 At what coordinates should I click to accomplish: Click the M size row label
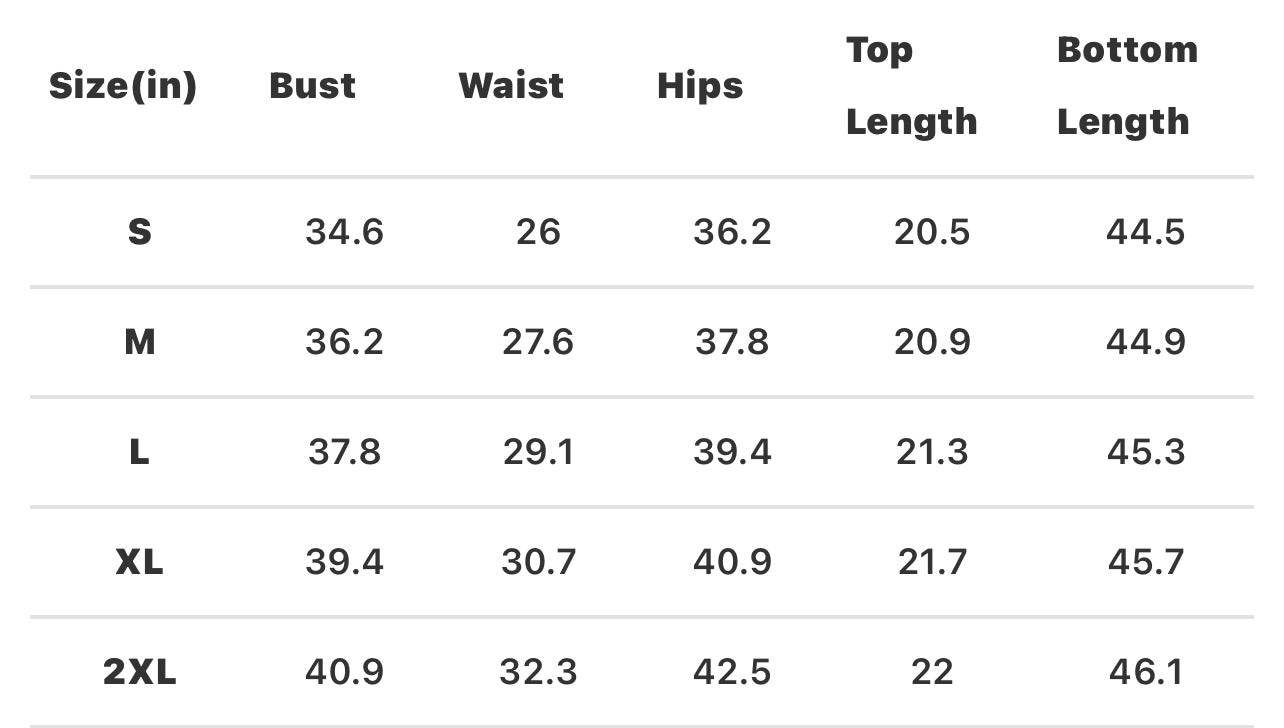140,342
